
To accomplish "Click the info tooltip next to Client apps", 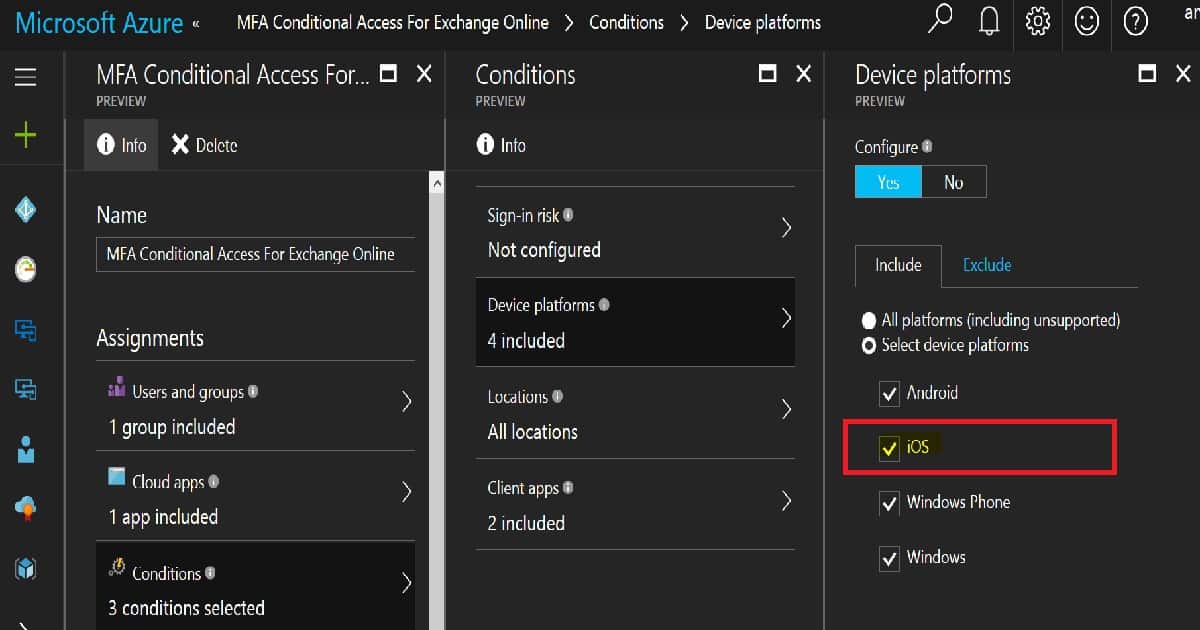I will (568, 488).
